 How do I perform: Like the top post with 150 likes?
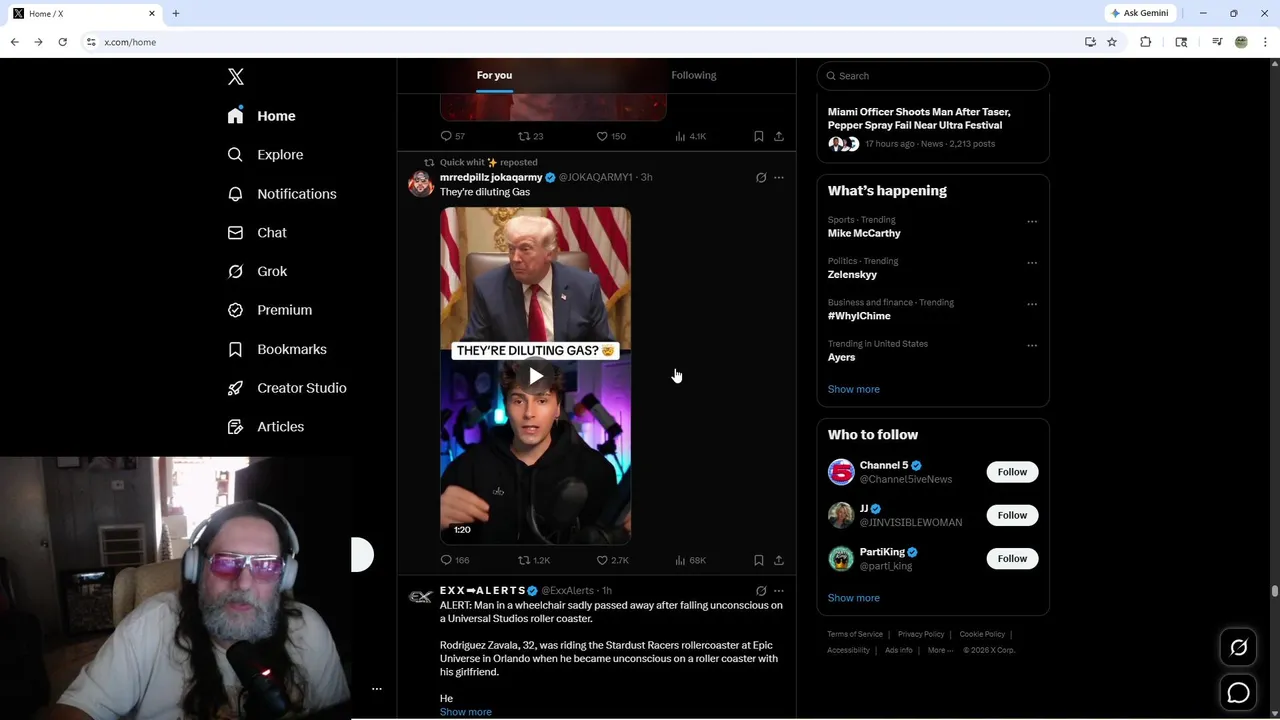pos(611,136)
